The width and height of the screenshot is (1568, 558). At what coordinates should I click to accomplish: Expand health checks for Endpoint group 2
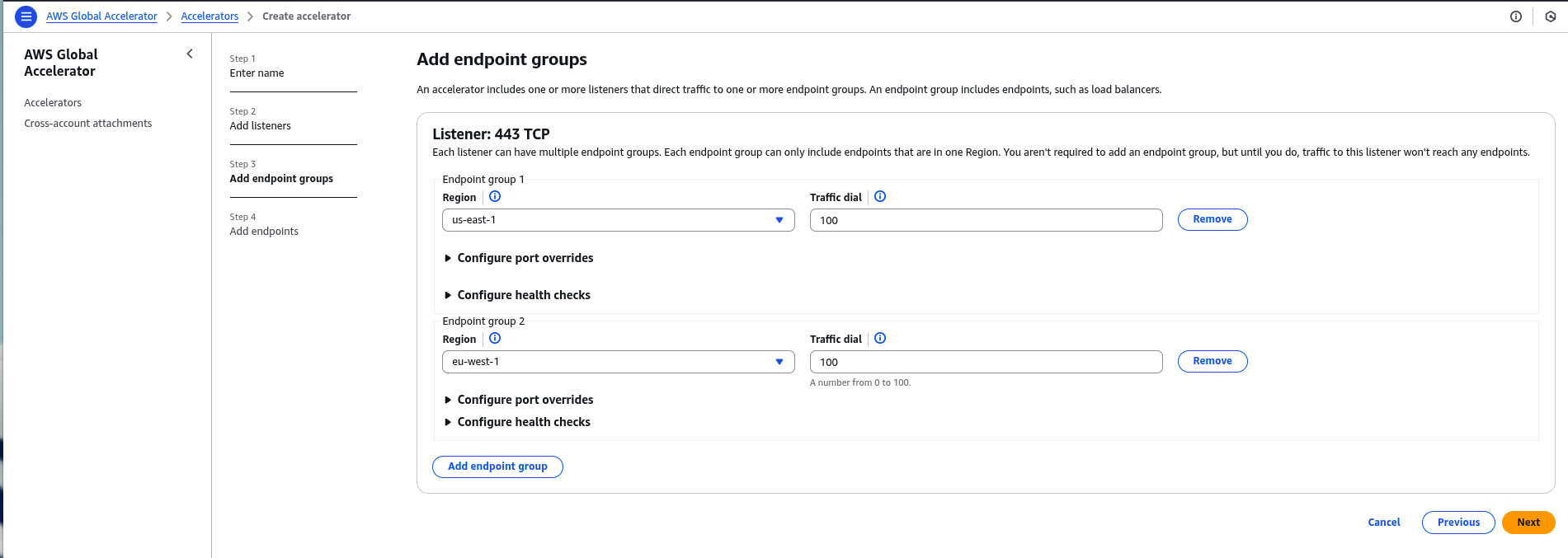(x=523, y=422)
